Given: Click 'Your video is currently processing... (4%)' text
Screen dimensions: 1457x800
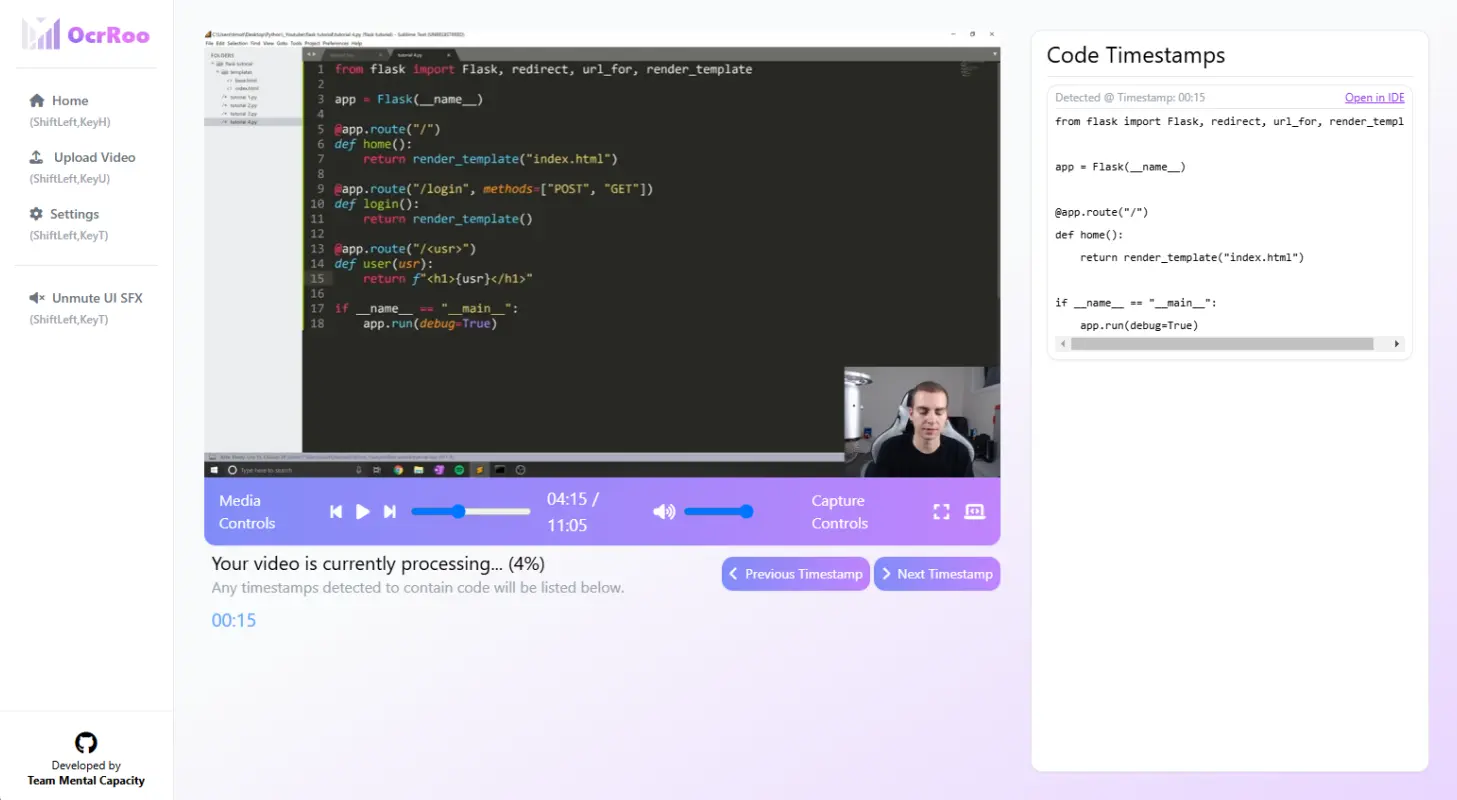Looking at the screenshot, I should coord(378,563).
